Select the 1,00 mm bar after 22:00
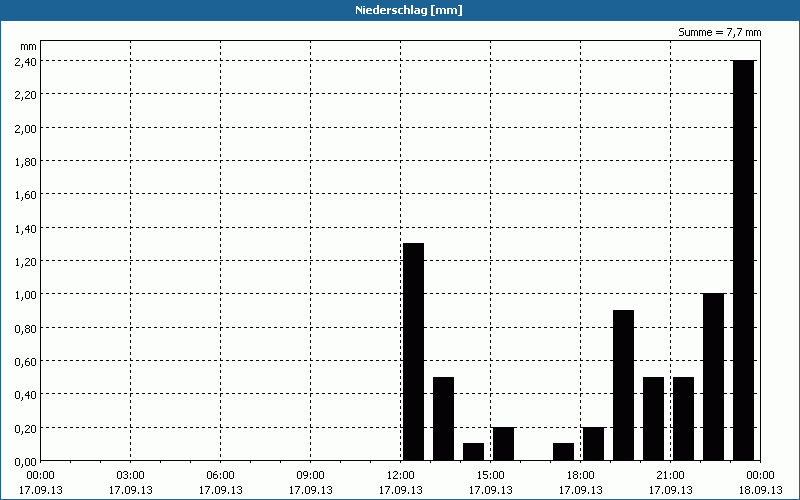800x500 pixels. pos(713,377)
